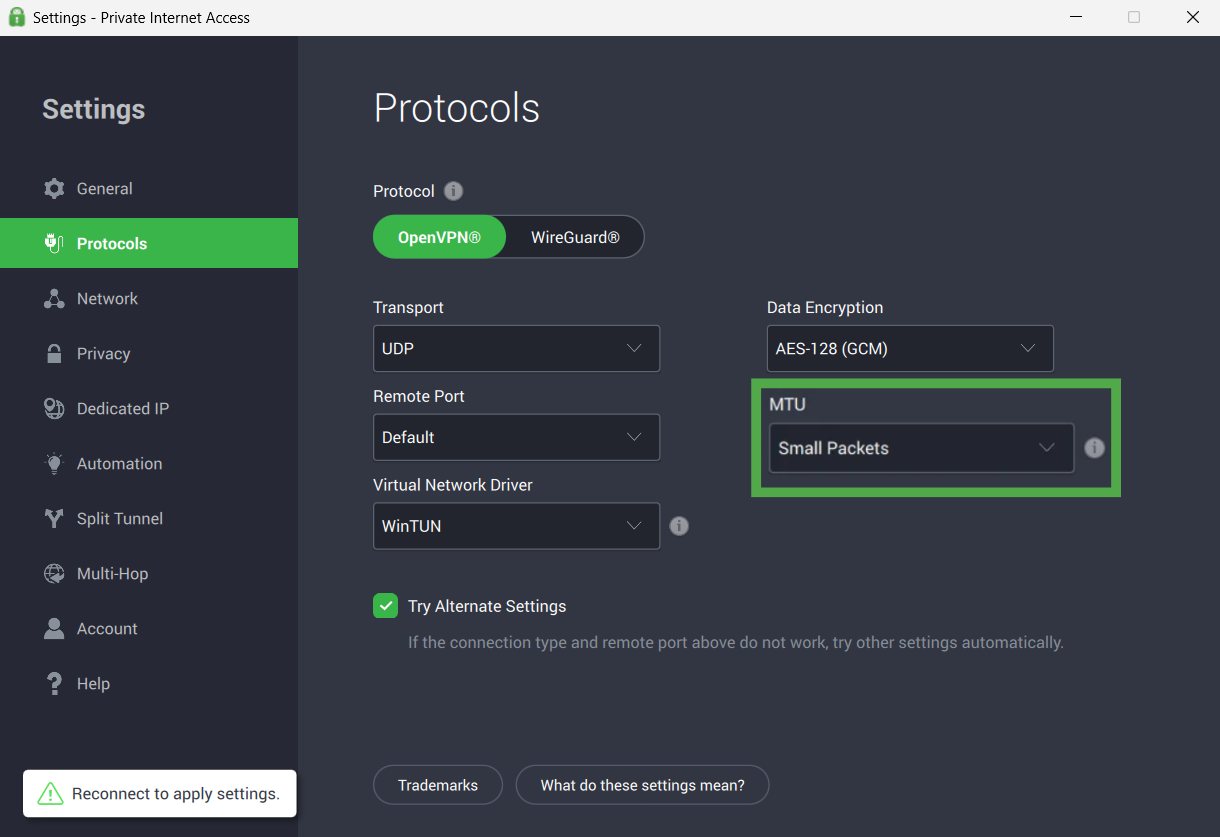1220x837 pixels.
Task: Open the Privacy settings page
Action: pos(149,353)
